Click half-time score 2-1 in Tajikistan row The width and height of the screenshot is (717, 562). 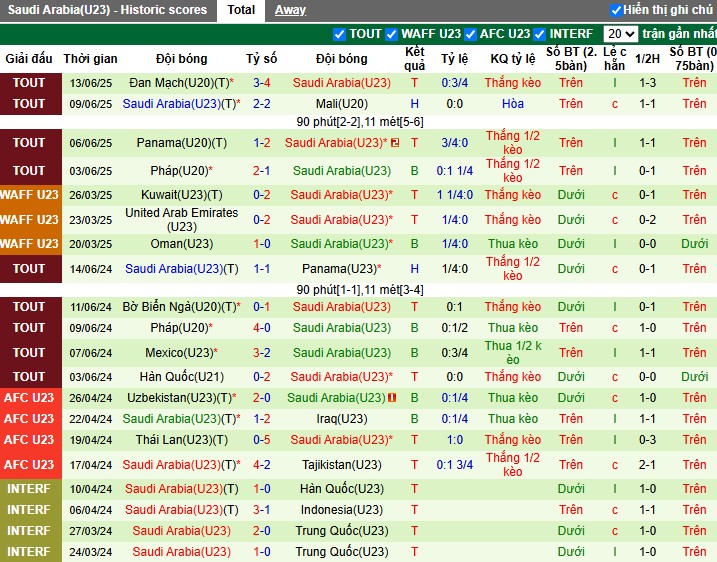click(x=647, y=465)
